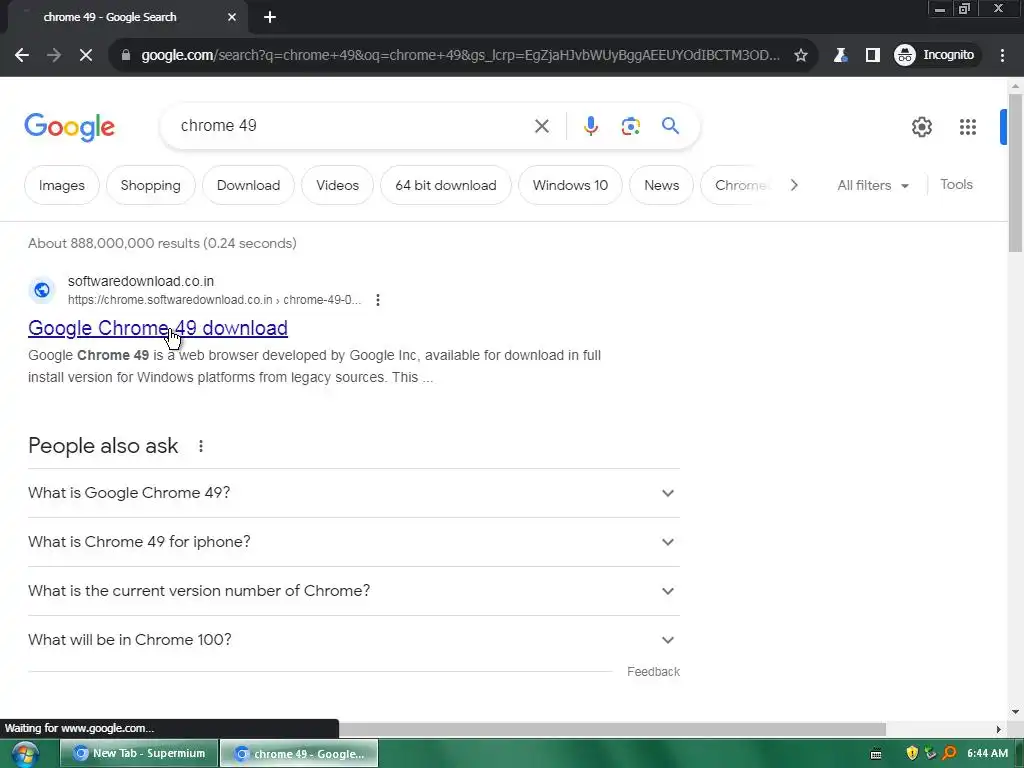Click the scroll down arrow
This screenshot has height=768, width=1024.
[1015, 712]
